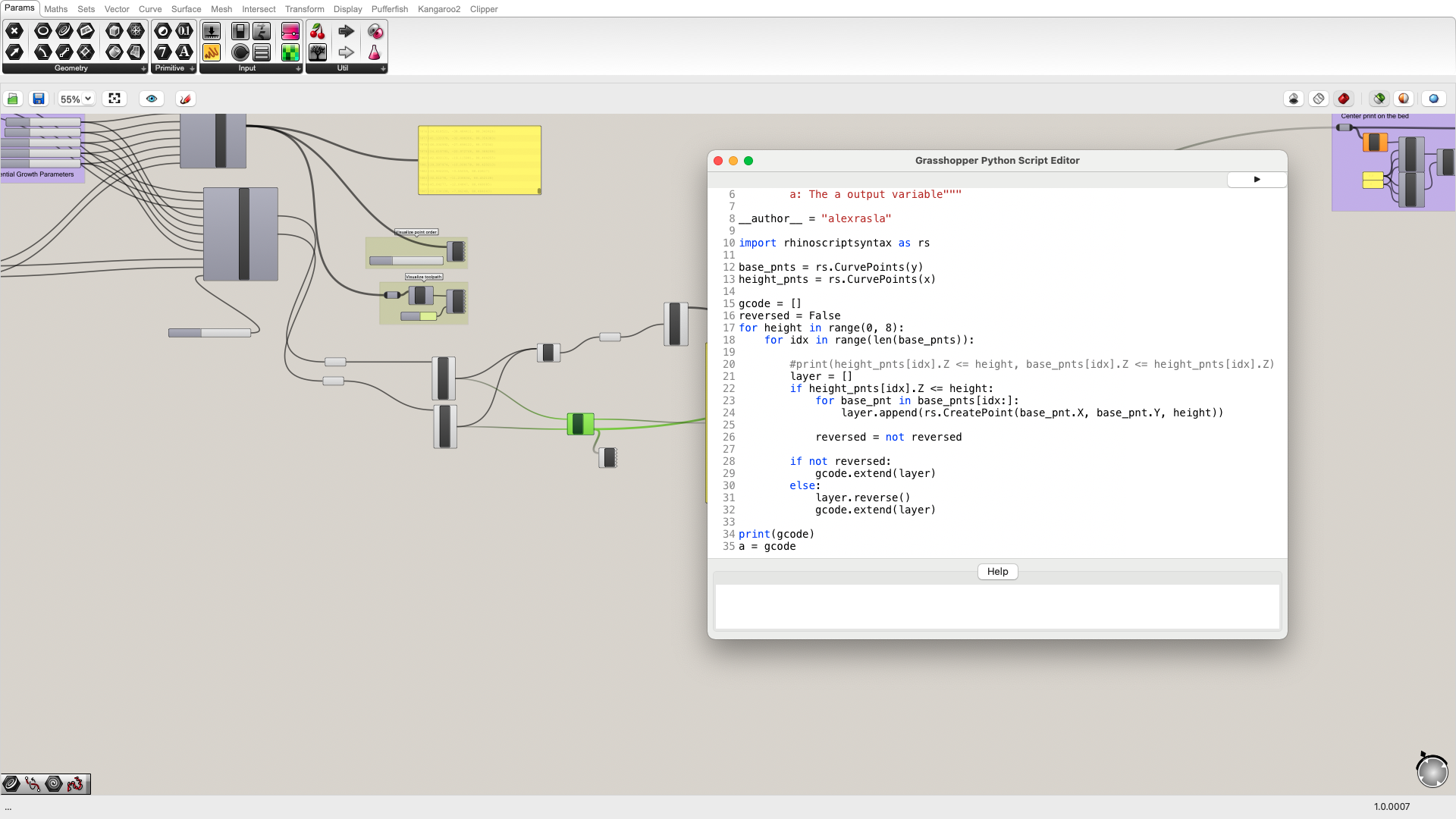
Task: Toggle preview selected only green button
Action: pyautogui.click(x=1379, y=99)
